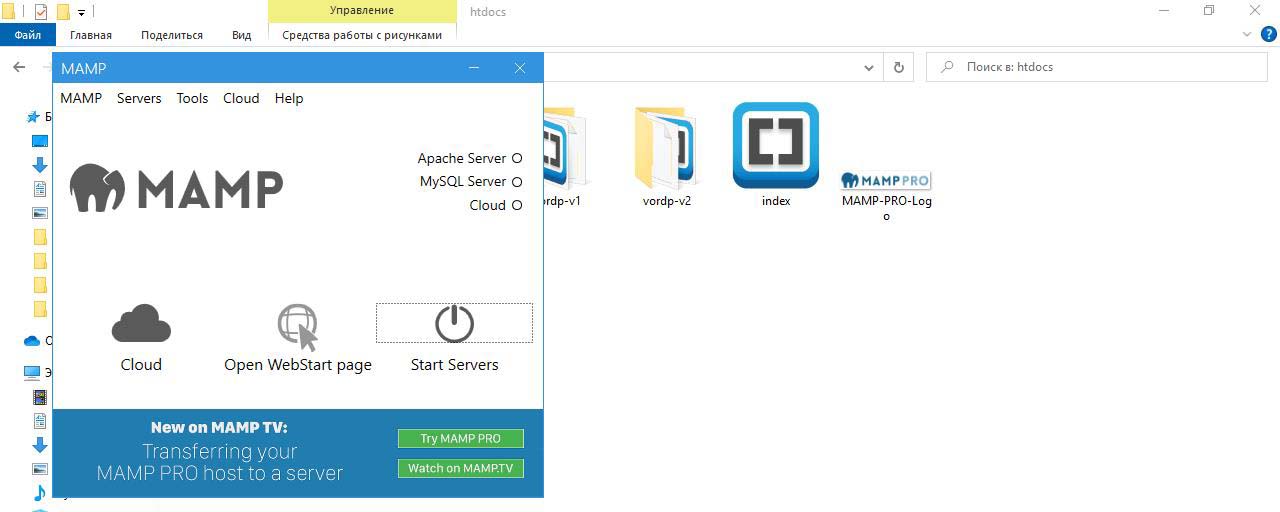Expand the Explorer ribbon chevron
The width and height of the screenshot is (1280, 512).
(x=1247, y=34)
